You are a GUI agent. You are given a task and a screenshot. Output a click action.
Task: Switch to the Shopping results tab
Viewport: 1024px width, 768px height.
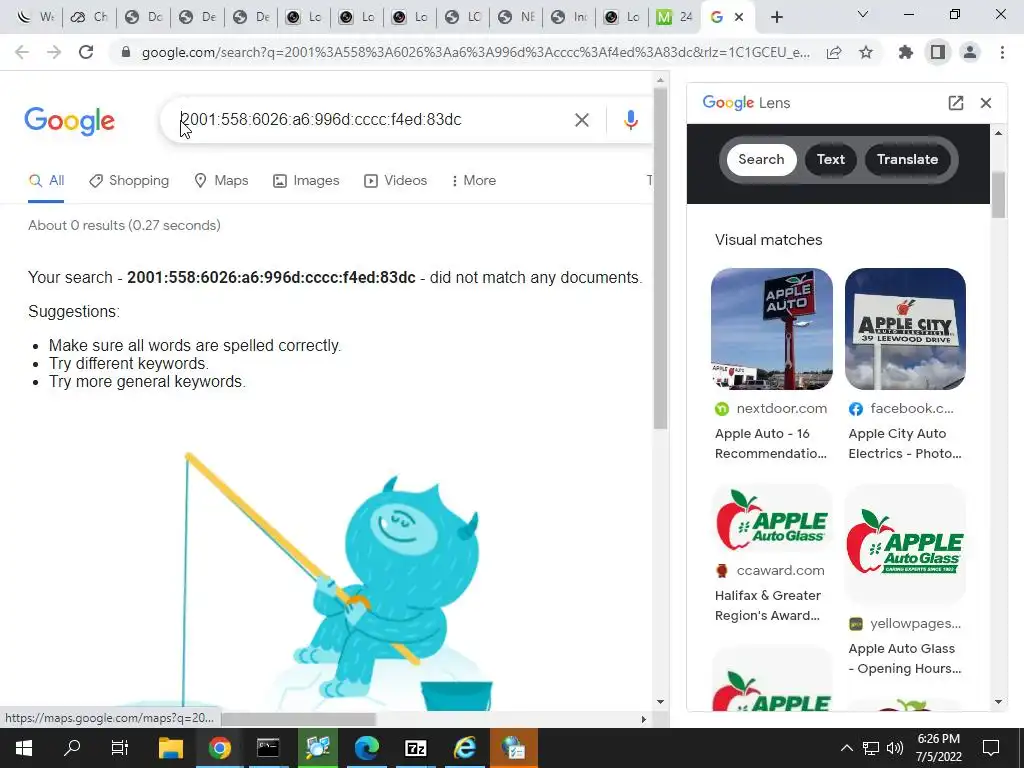point(129,180)
